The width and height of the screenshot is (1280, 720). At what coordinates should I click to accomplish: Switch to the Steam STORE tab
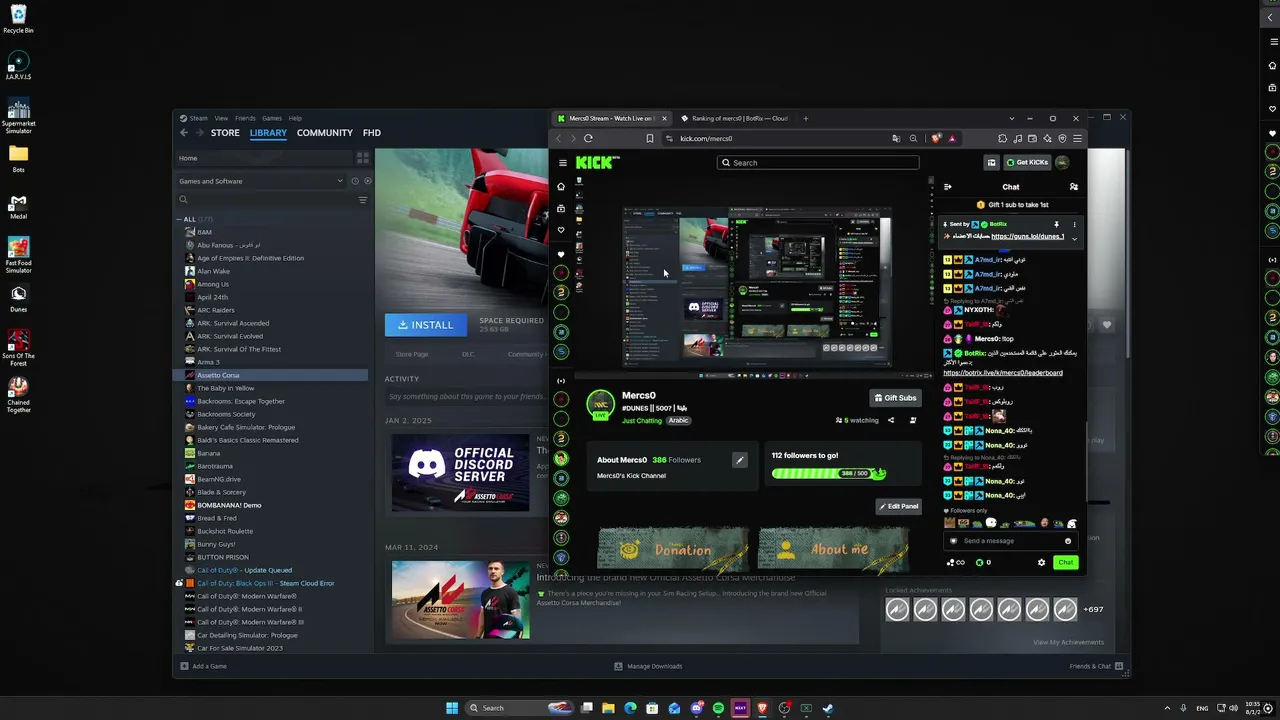click(225, 133)
